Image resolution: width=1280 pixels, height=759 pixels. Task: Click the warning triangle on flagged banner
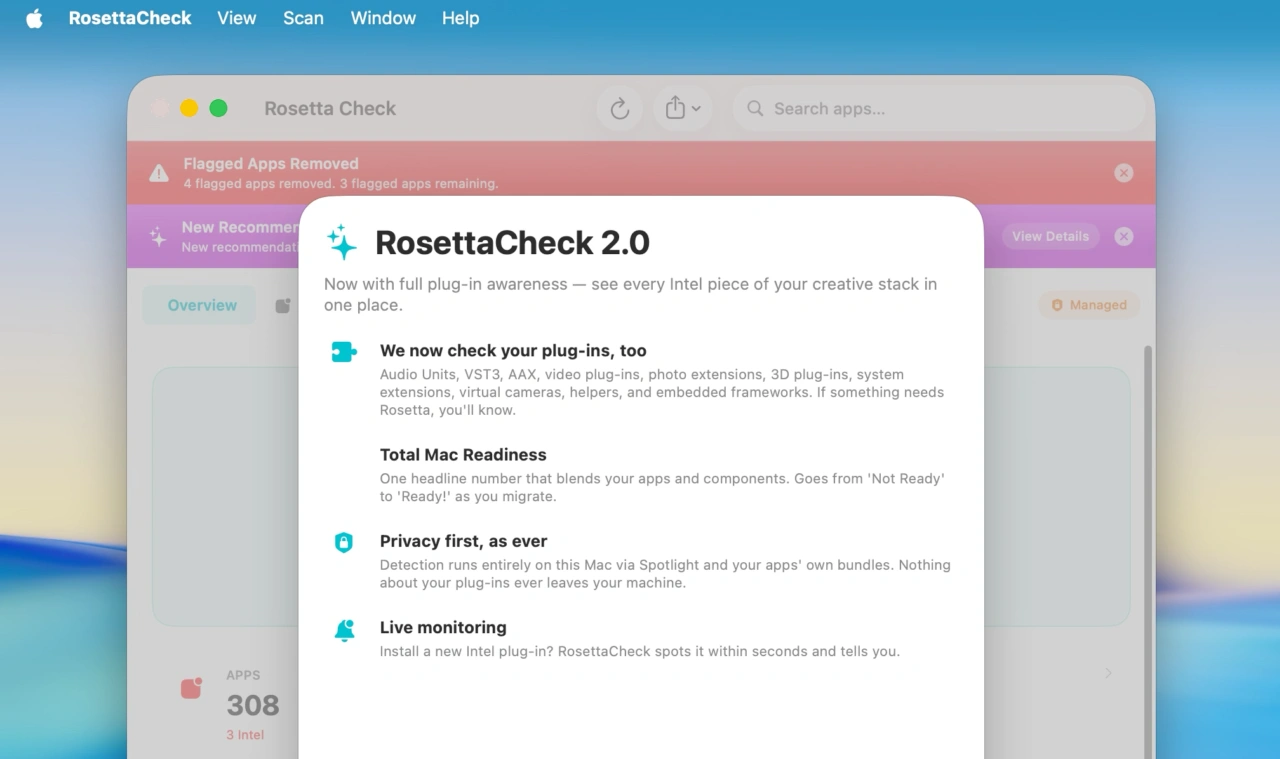159,173
